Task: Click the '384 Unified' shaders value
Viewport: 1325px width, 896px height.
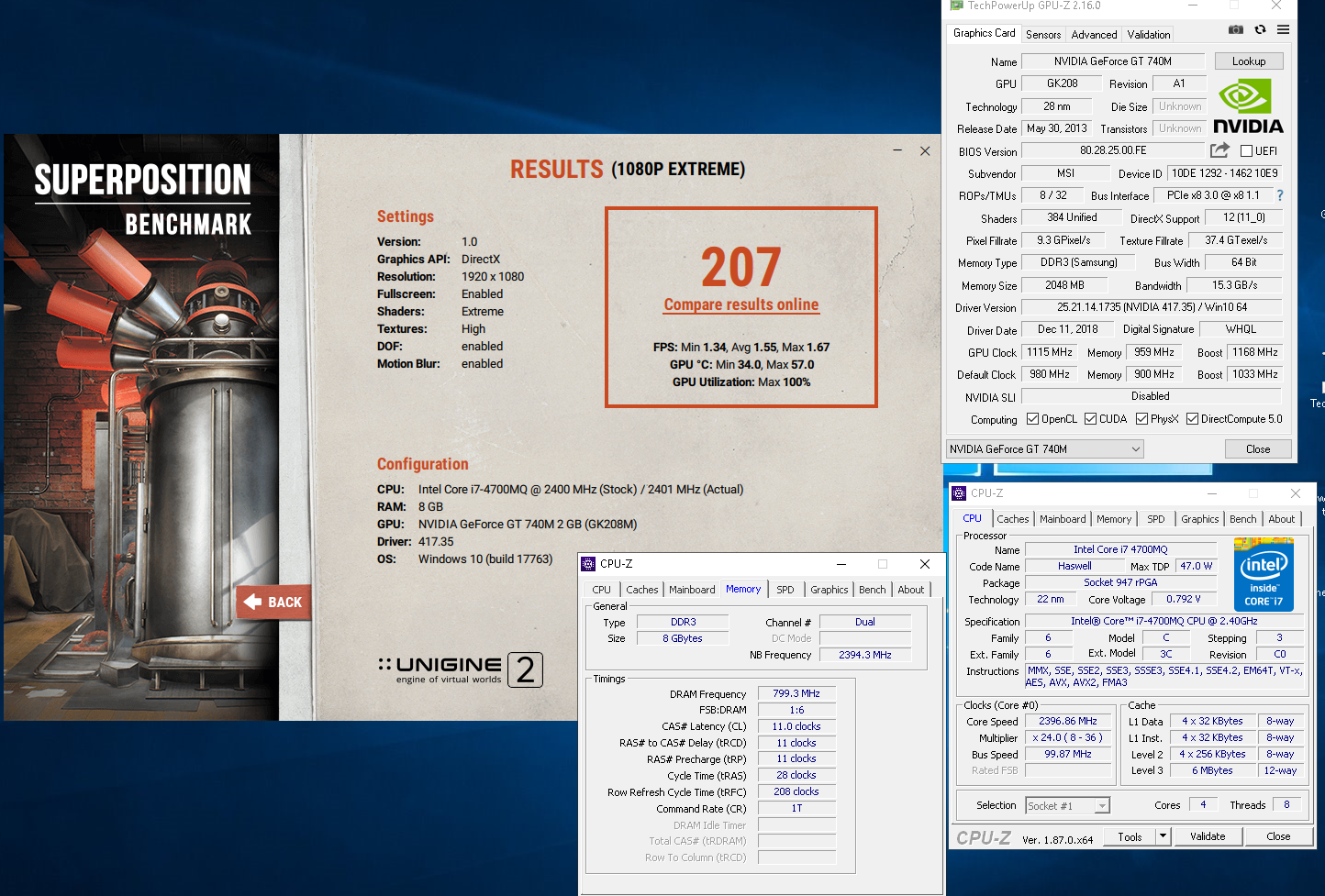Action: tap(1072, 217)
